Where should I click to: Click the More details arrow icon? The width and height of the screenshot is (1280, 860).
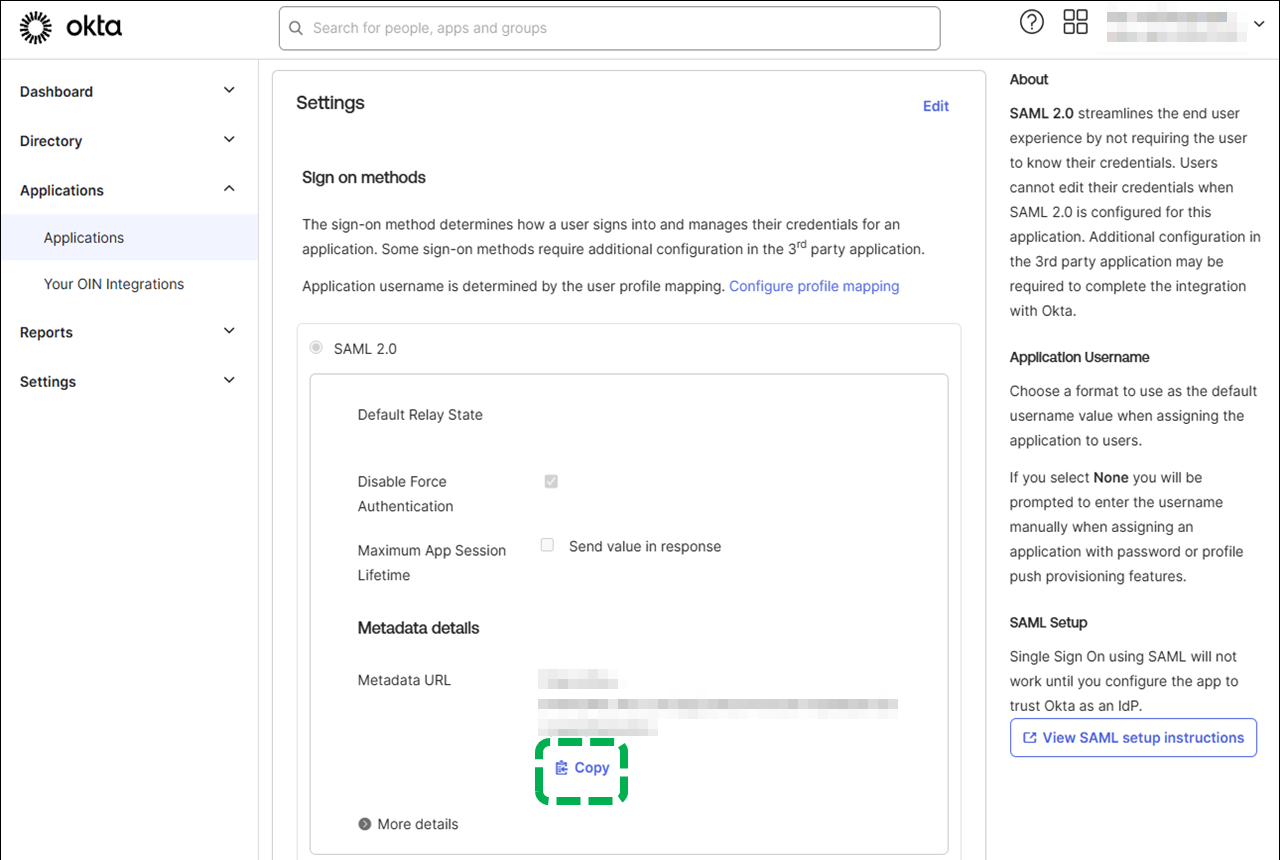coord(365,824)
